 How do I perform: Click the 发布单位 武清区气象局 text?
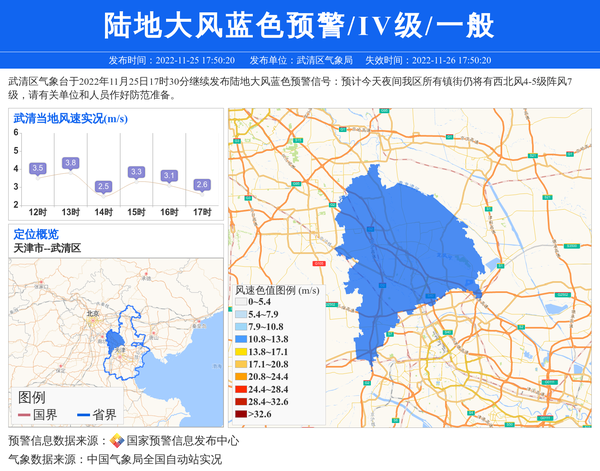[x=300, y=60]
